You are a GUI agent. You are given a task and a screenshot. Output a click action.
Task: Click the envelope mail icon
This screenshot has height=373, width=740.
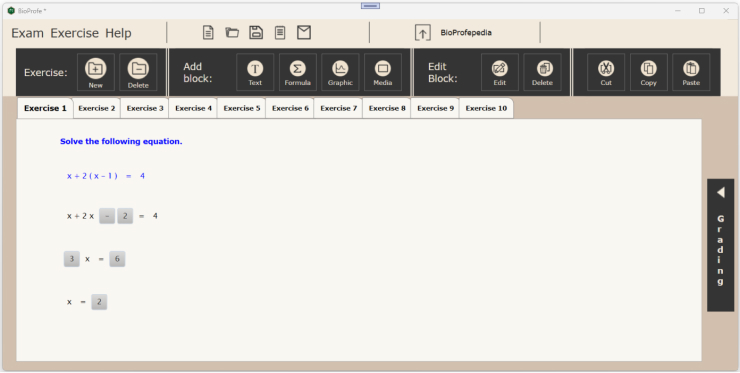(x=304, y=33)
